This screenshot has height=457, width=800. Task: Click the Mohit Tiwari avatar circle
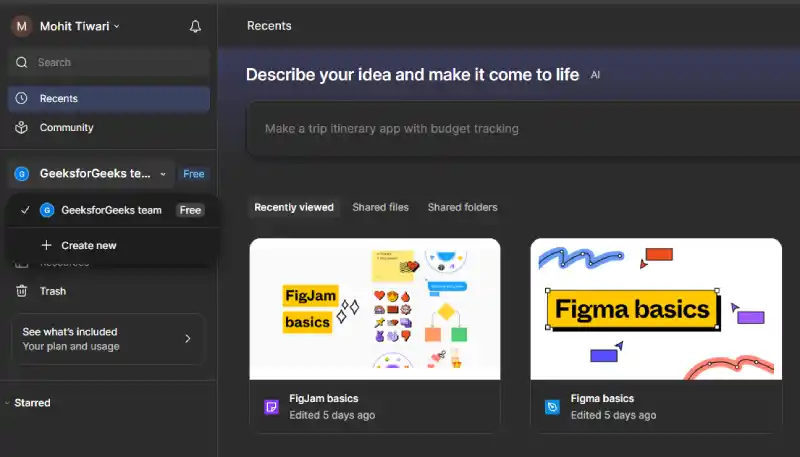point(21,27)
